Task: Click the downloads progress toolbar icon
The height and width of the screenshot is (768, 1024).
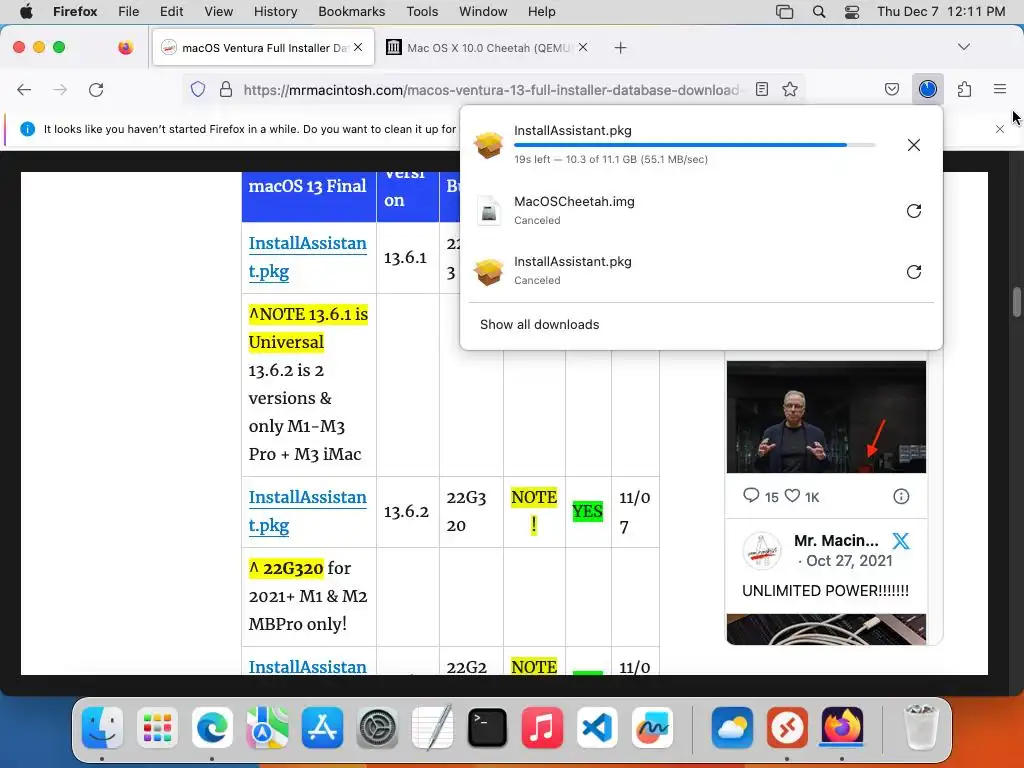Action: 928,89
